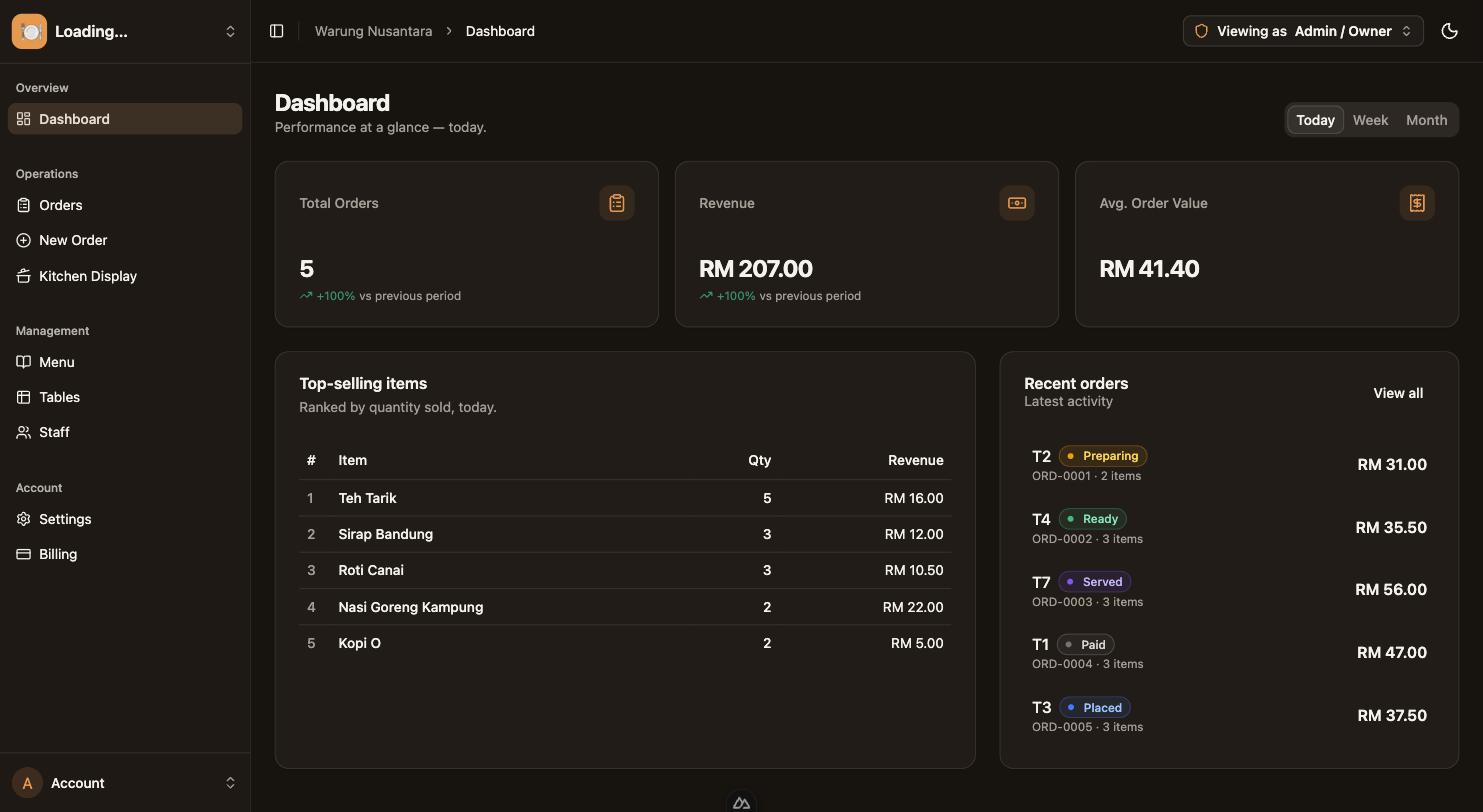Click the Kitchen Display pot icon
The height and width of the screenshot is (812, 1483).
point(24,276)
